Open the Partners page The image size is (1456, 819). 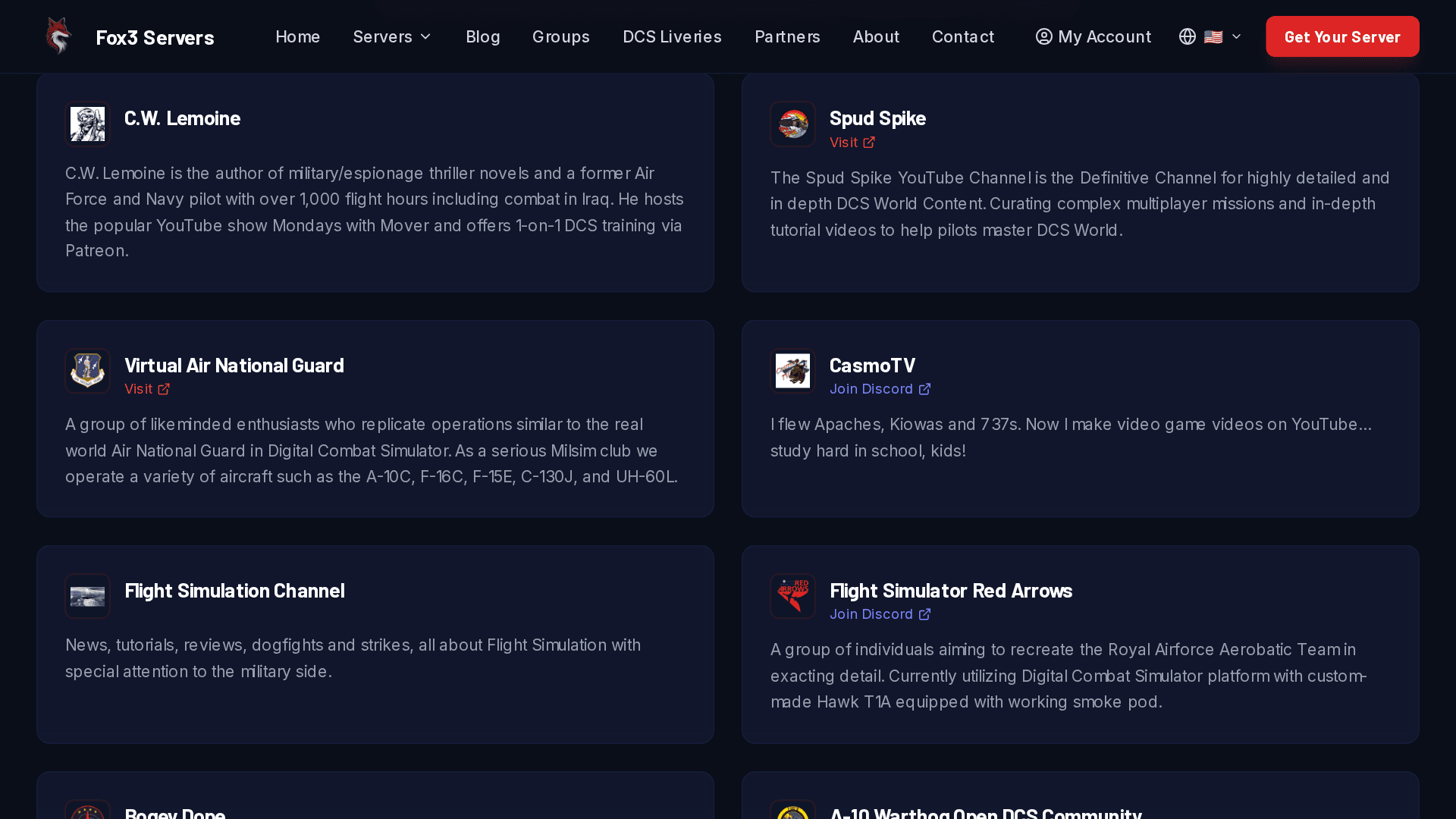787,36
